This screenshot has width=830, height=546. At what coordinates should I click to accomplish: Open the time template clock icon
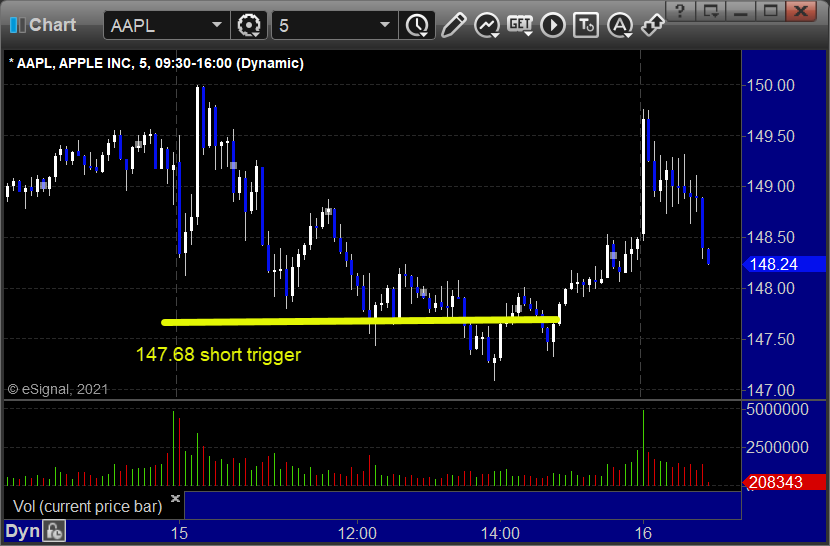418,25
